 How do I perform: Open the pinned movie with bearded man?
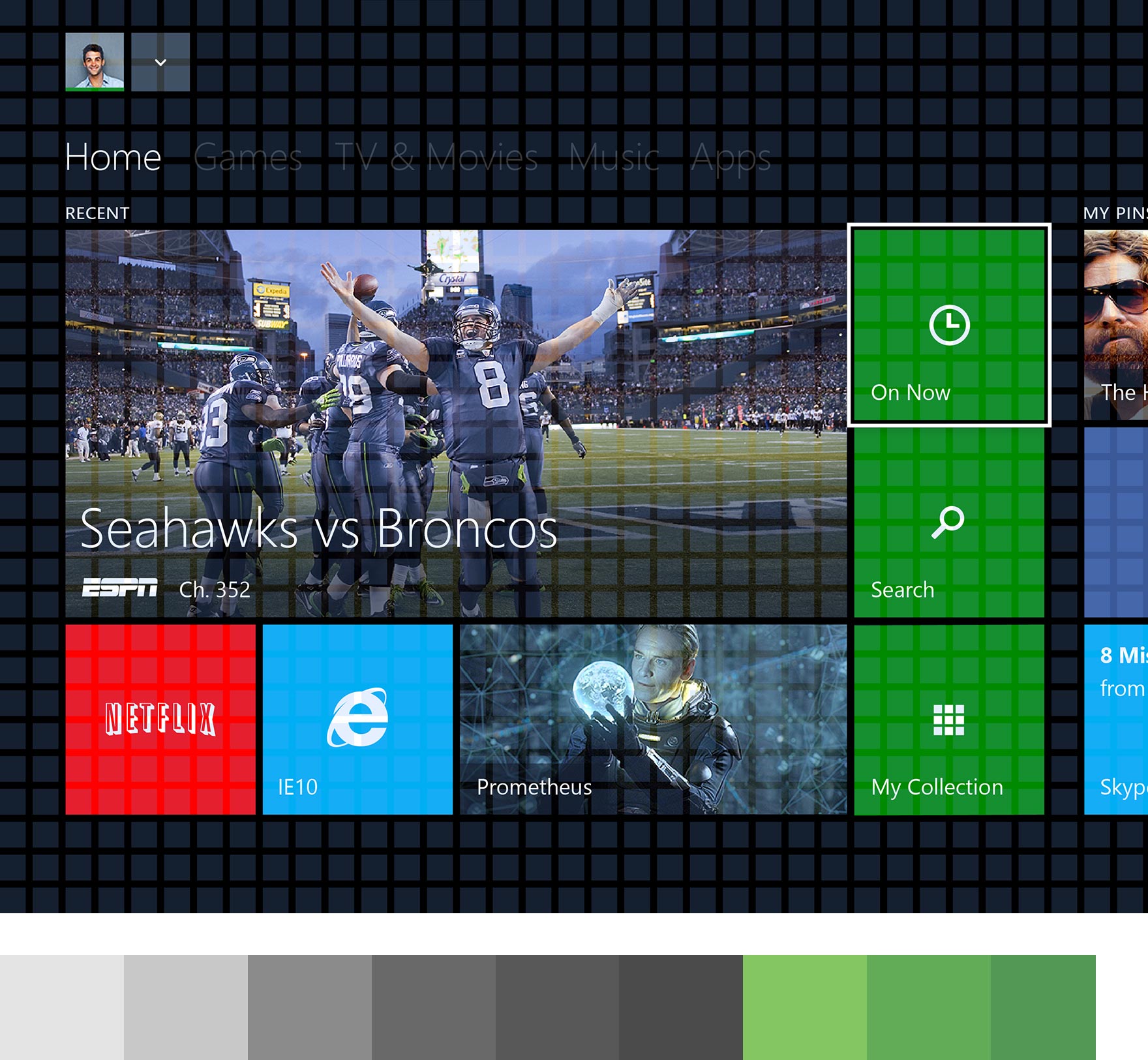coord(1117,325)
